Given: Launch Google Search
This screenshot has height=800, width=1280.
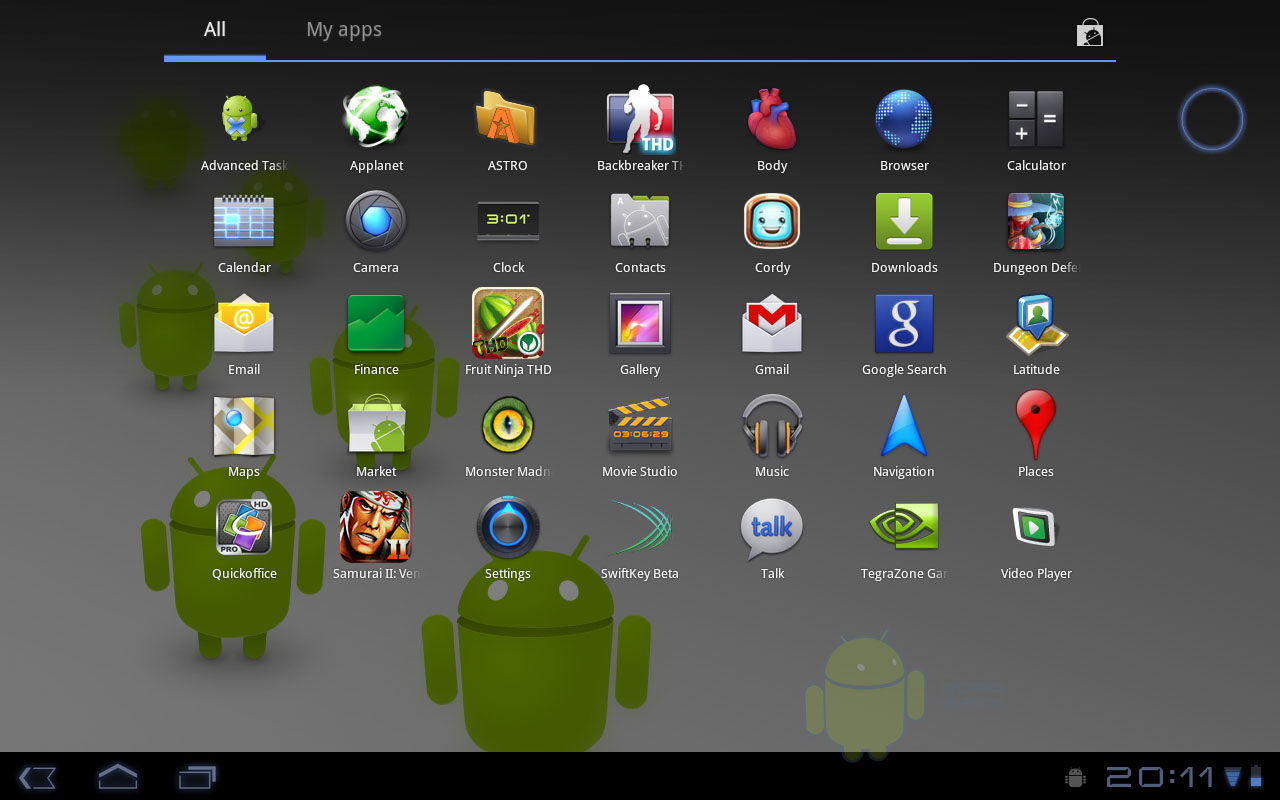Looking at the screenshot, I should 904,324.
